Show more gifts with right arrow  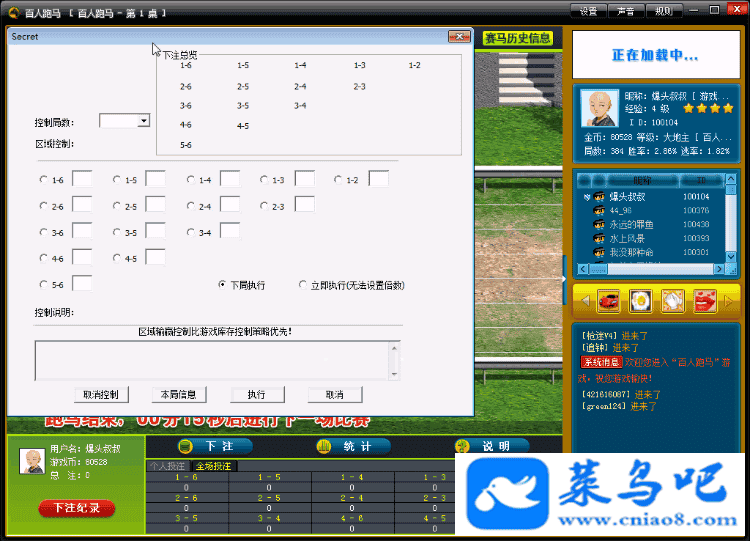click(x=728, y=301)
